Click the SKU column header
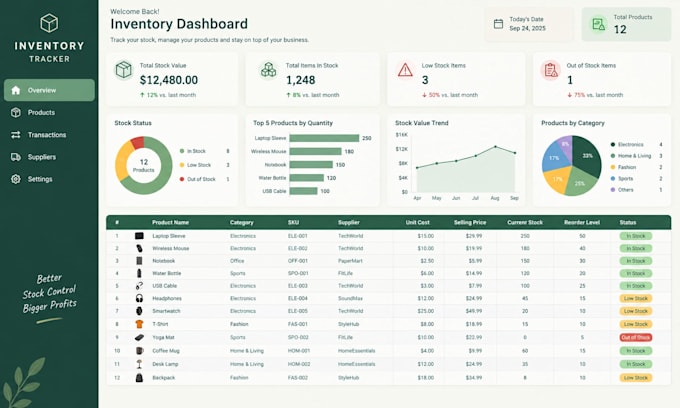680x408 pixels. coord(293,222)
